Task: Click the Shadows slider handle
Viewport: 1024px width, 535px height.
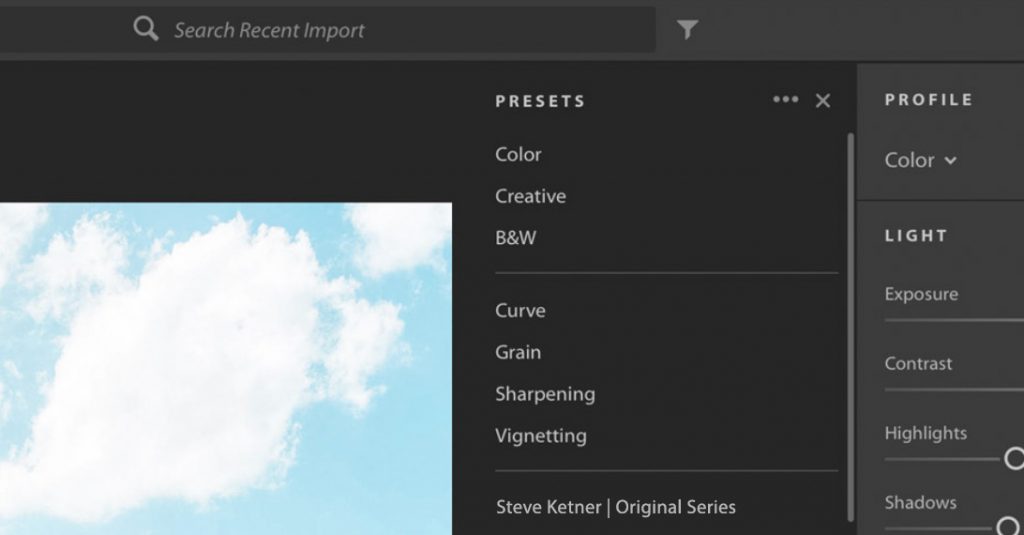Action: (1007, 527)
